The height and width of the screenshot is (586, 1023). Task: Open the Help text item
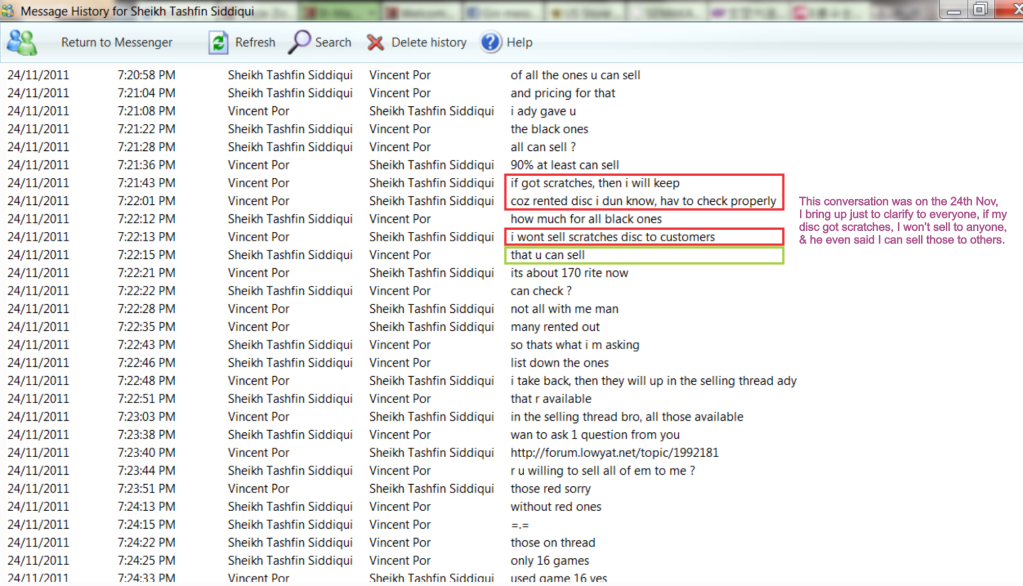click(519, 42)
